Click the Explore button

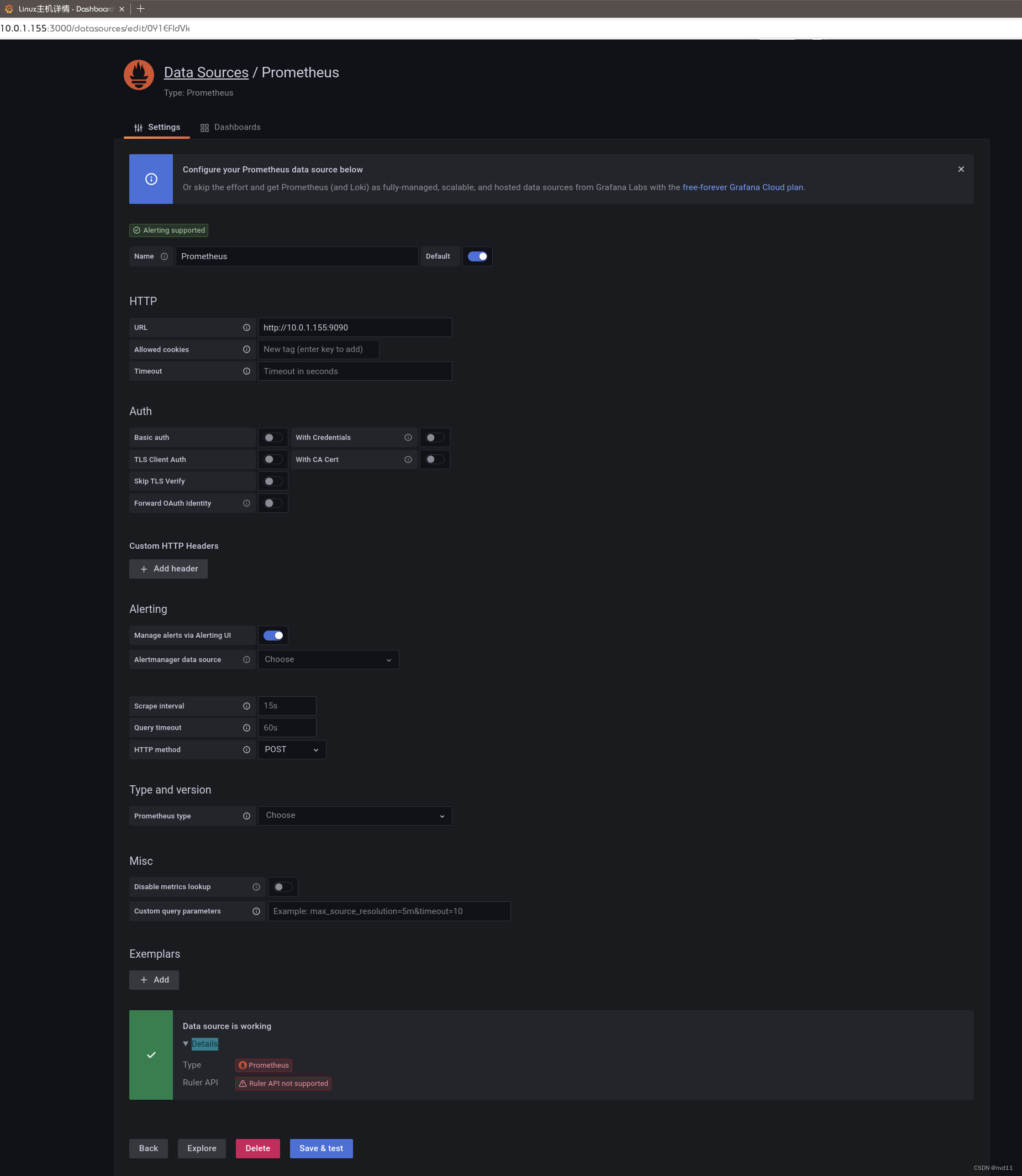click(202, 1148)
